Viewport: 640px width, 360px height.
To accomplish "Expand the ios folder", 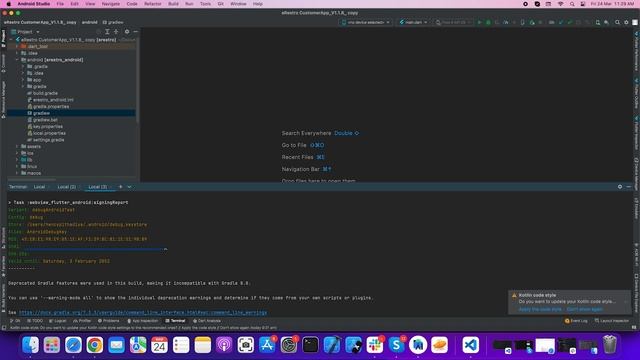I will click(17, 153).
